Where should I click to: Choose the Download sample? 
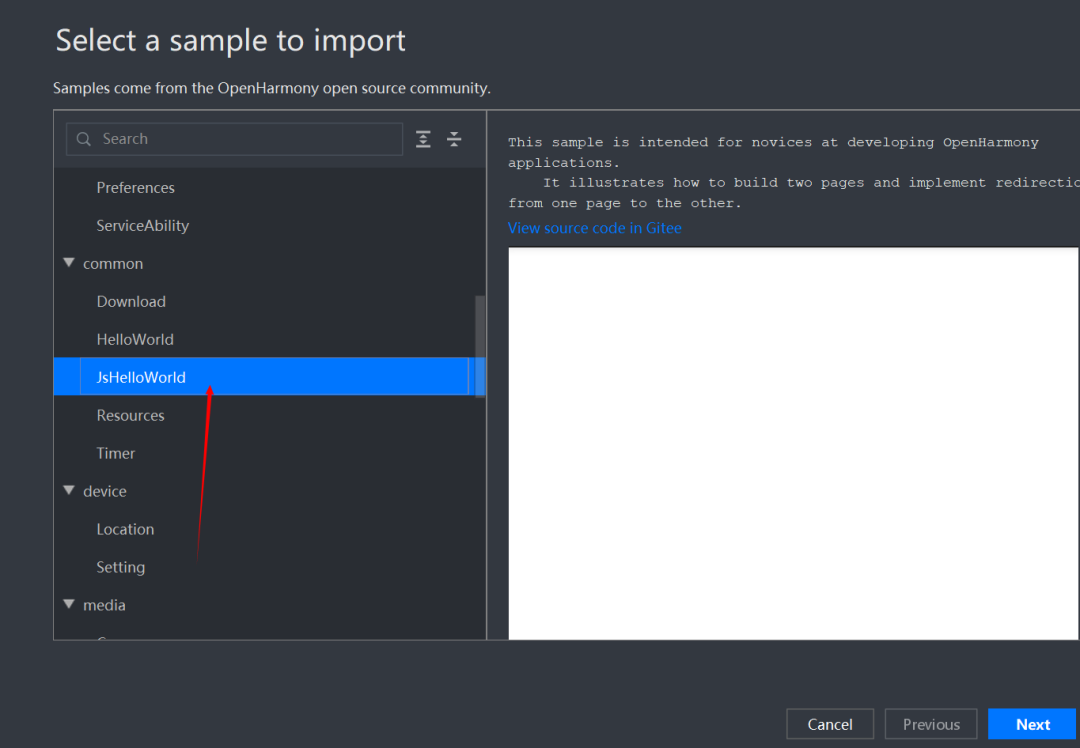pyautogui.click(x=131, y=302)
